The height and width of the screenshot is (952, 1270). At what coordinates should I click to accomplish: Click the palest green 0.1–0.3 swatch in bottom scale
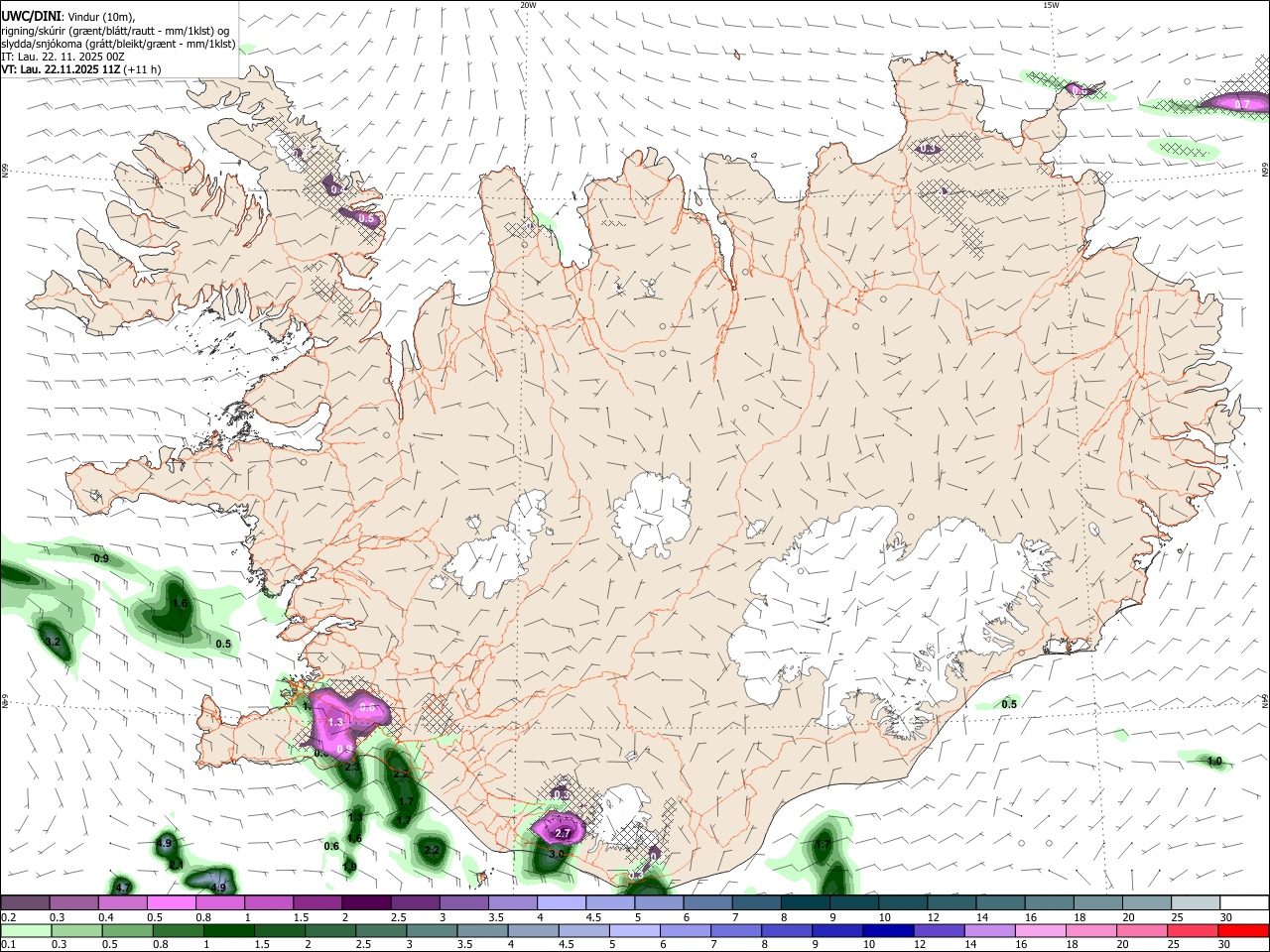(25, 931)
